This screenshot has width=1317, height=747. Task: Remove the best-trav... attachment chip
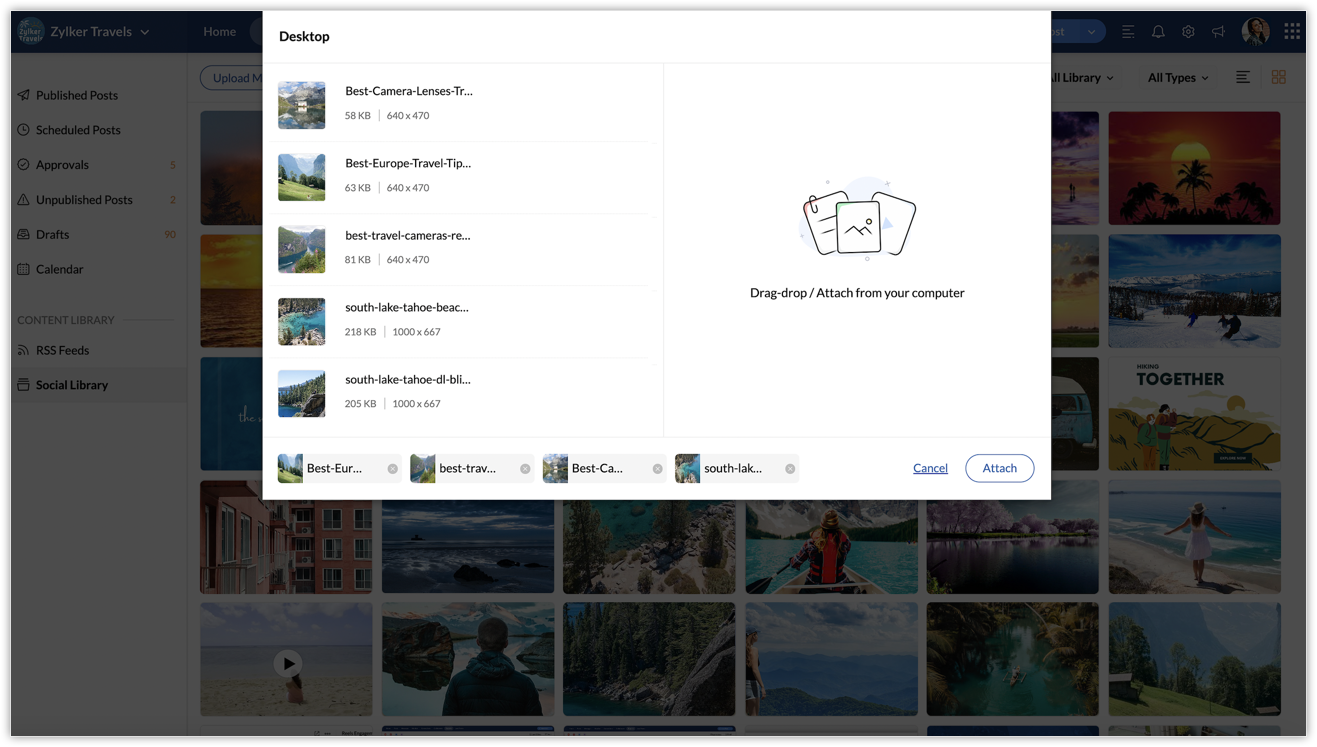click(x=525, y=469)
